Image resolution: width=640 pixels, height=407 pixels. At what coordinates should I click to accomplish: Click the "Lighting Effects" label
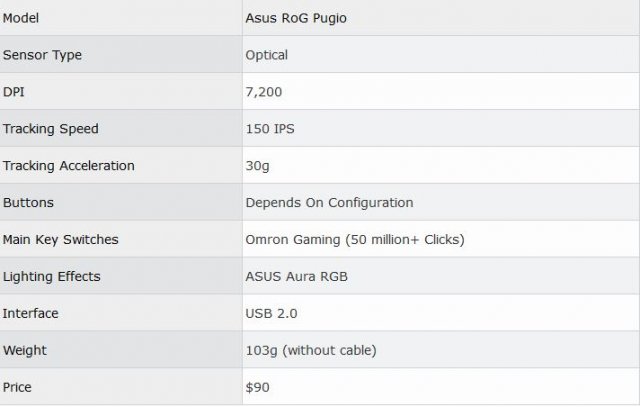coord(51,277)
